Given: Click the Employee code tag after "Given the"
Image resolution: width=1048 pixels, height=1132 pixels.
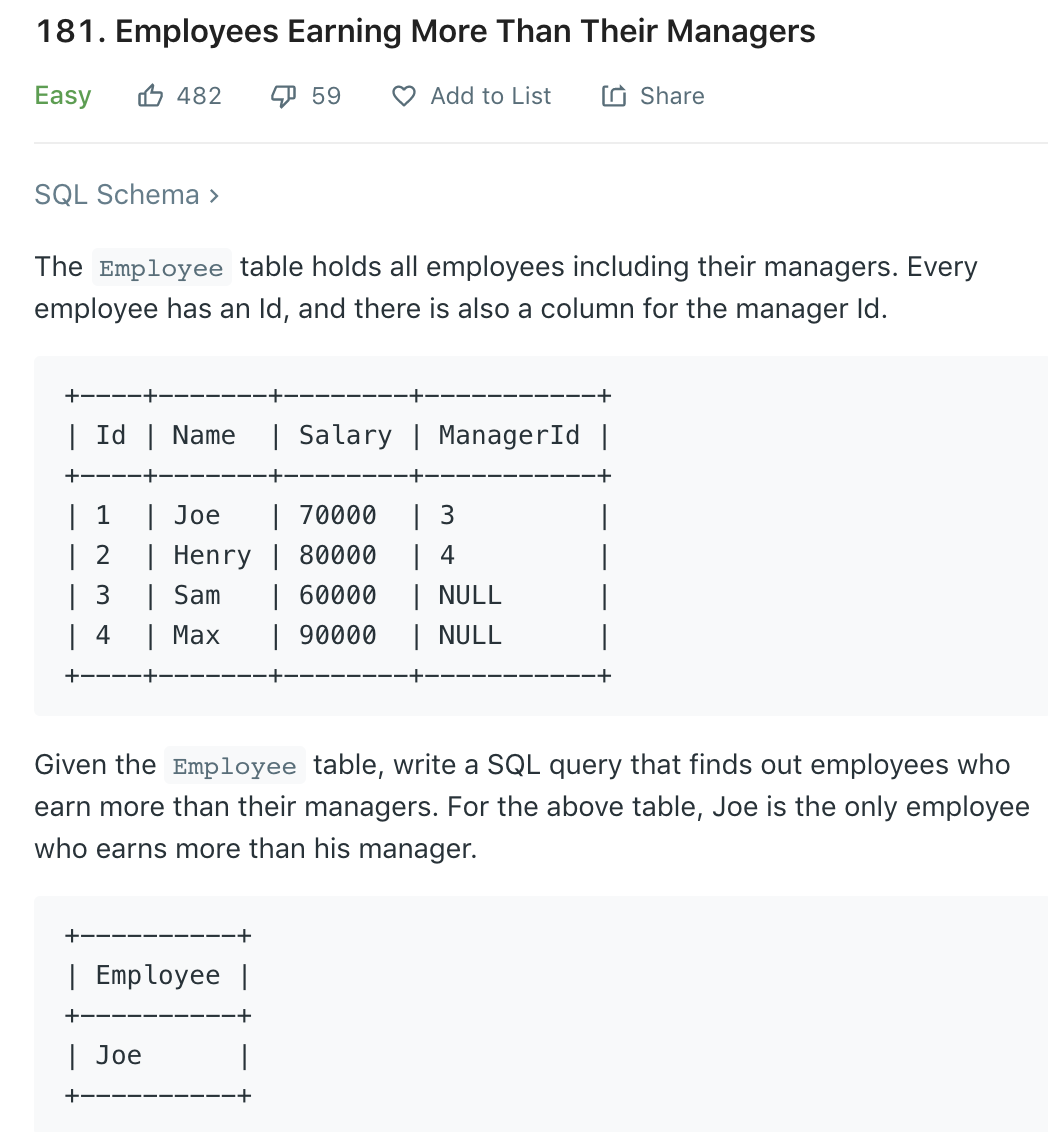Looking at the screenshot, I should click(x=235, y=766).
